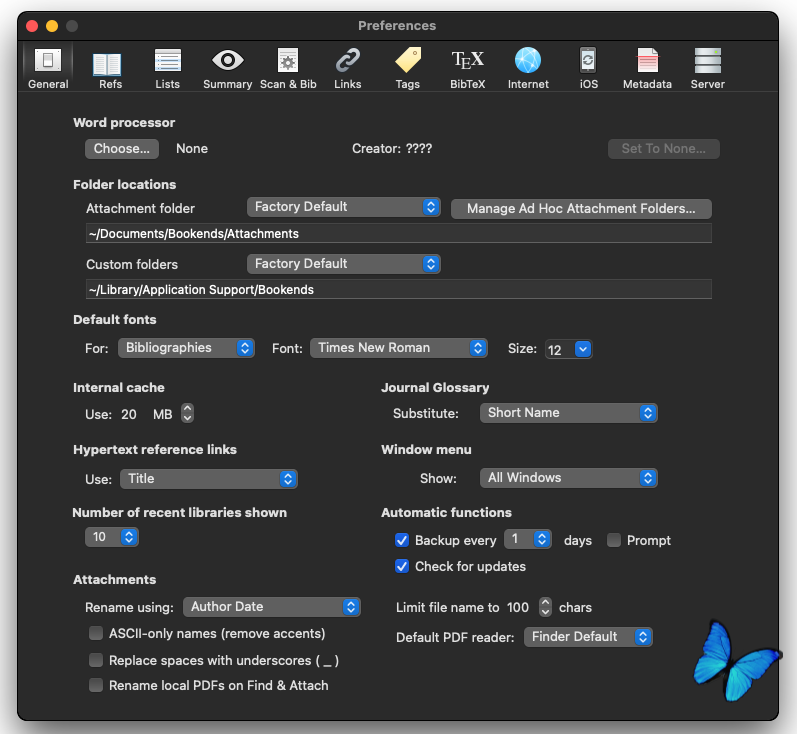Toggle the Prompt checkbox
Viewport: 797px width, 734px height.
point(614,540)
